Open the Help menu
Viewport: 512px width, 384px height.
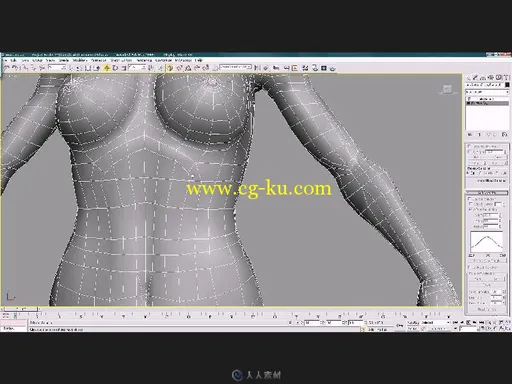[198, 60]
